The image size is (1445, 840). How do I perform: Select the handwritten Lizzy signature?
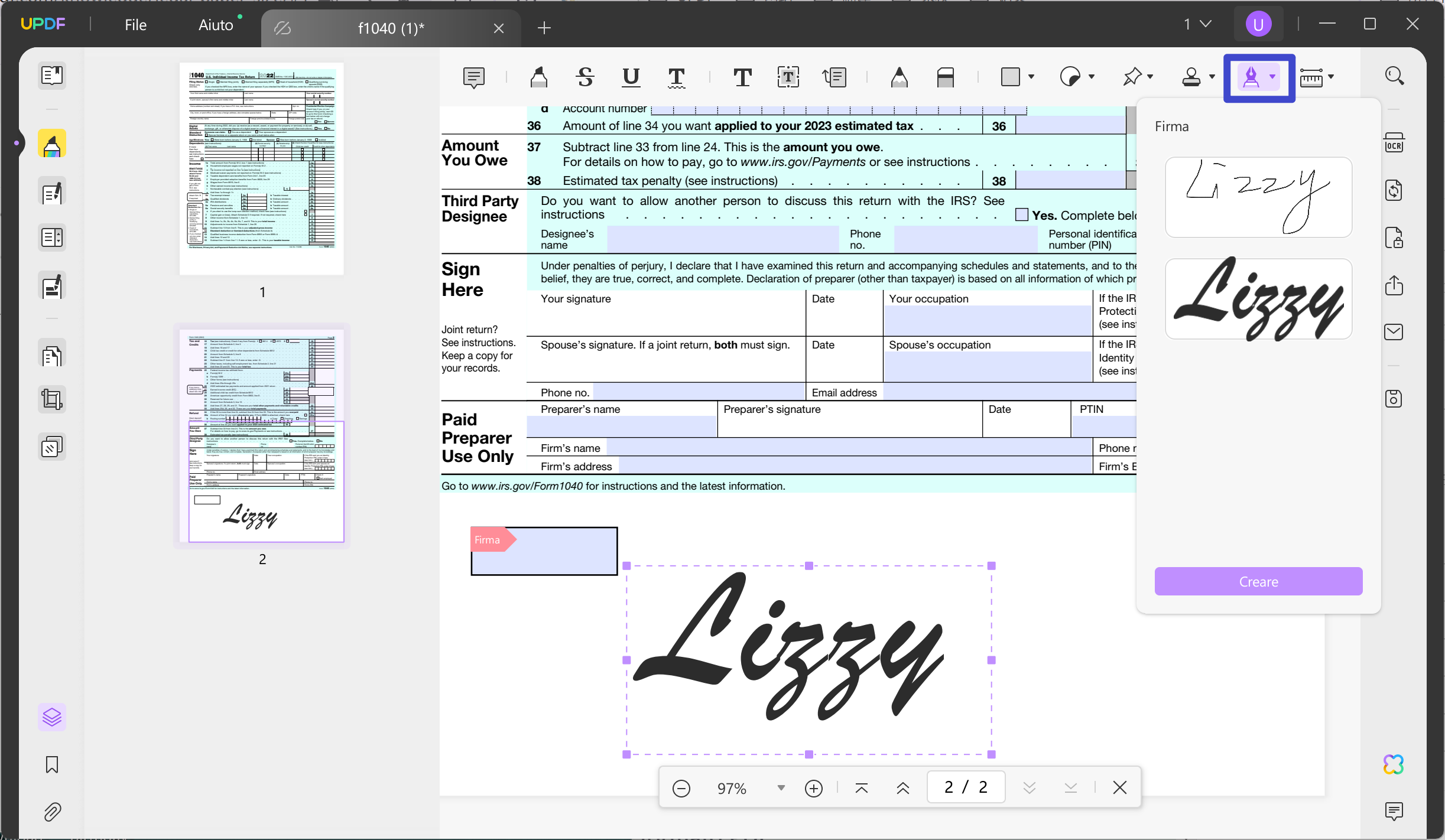coord(1258,197)
